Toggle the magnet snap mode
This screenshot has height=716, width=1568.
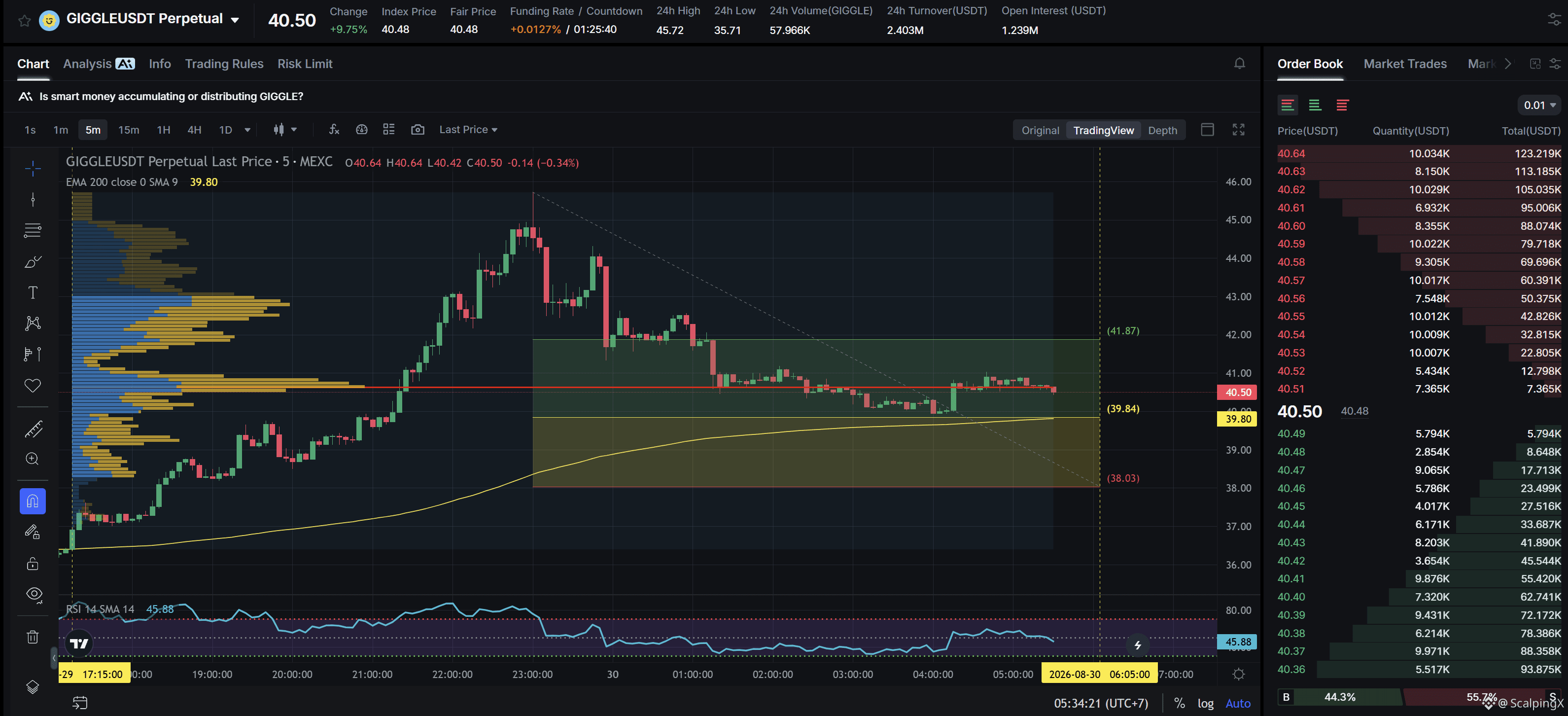tap(33, 501)
